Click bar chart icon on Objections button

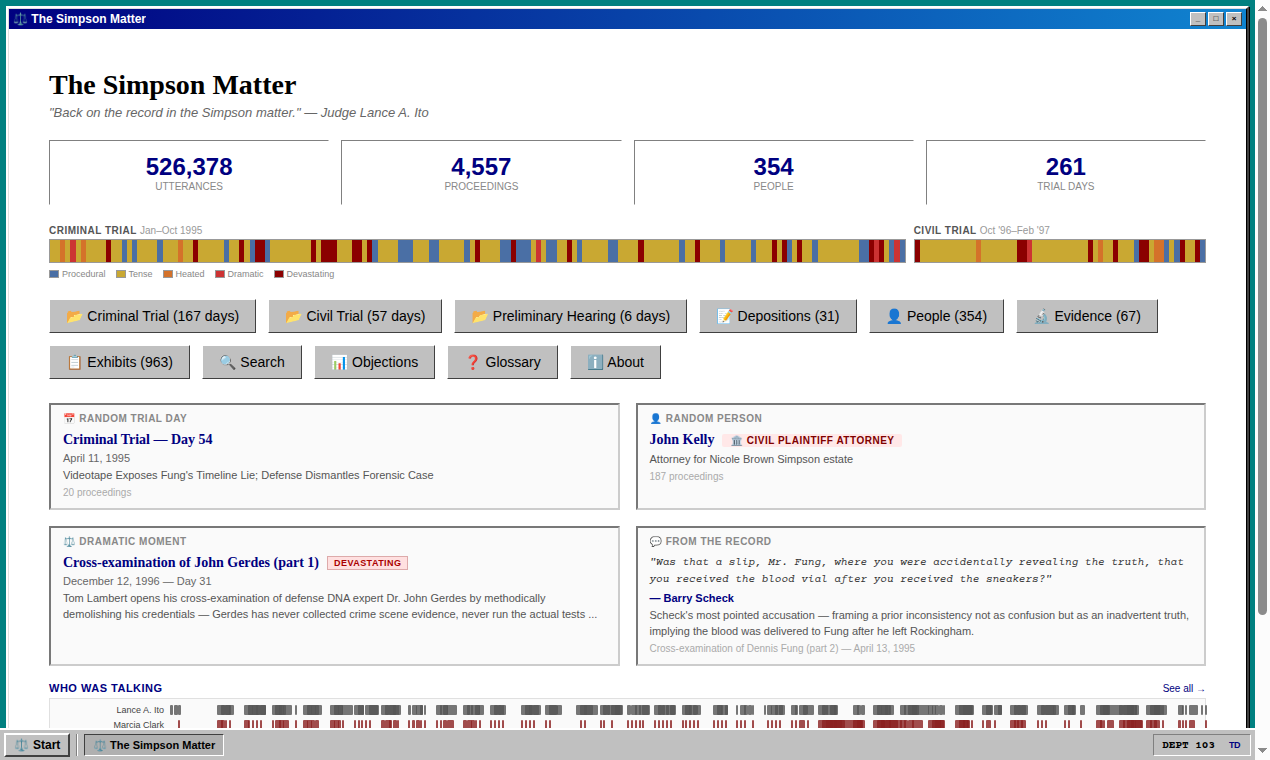[339, 362]
